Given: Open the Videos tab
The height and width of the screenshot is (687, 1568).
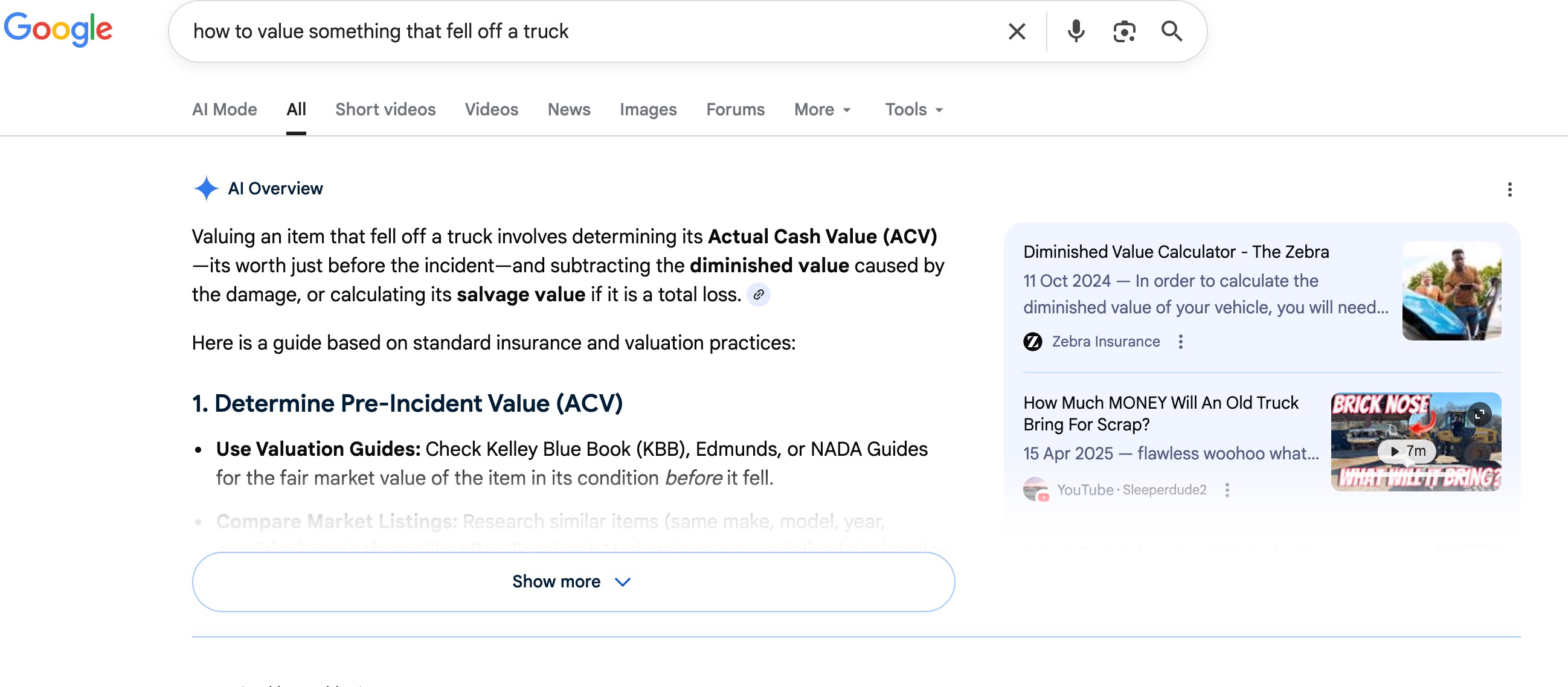Looking at the screenshot, I should (x=491, y=109).
